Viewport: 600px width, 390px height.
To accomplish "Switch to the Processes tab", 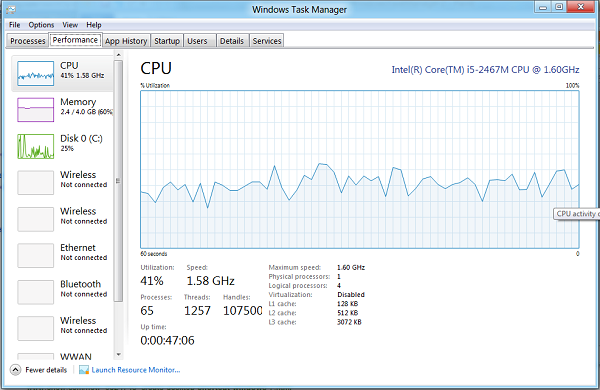I will click(x=28, y=41).
